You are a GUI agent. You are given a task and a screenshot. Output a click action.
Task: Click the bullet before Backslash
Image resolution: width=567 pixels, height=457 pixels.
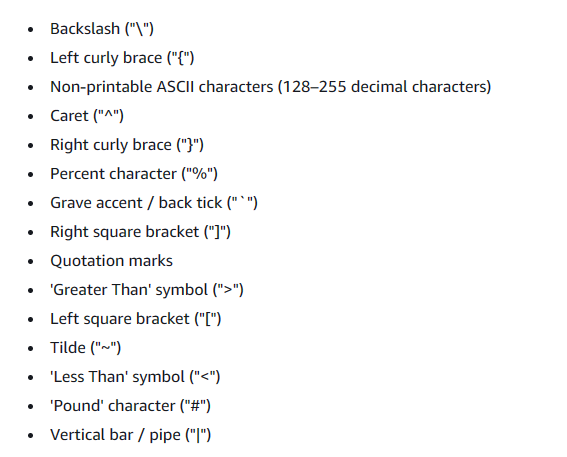point(31,29)
